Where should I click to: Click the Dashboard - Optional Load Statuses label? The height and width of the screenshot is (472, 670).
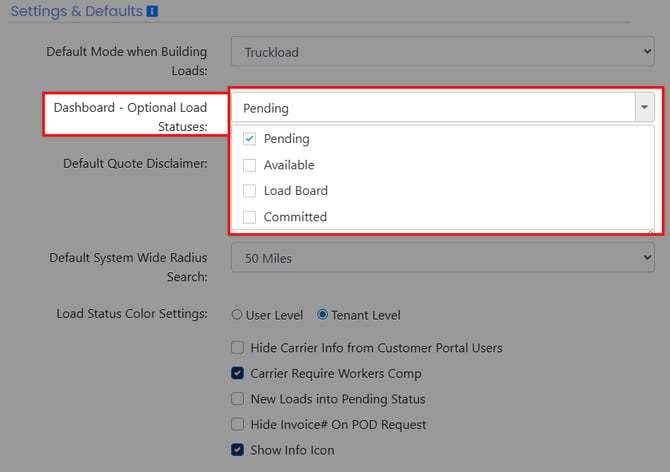click(130, 117)
